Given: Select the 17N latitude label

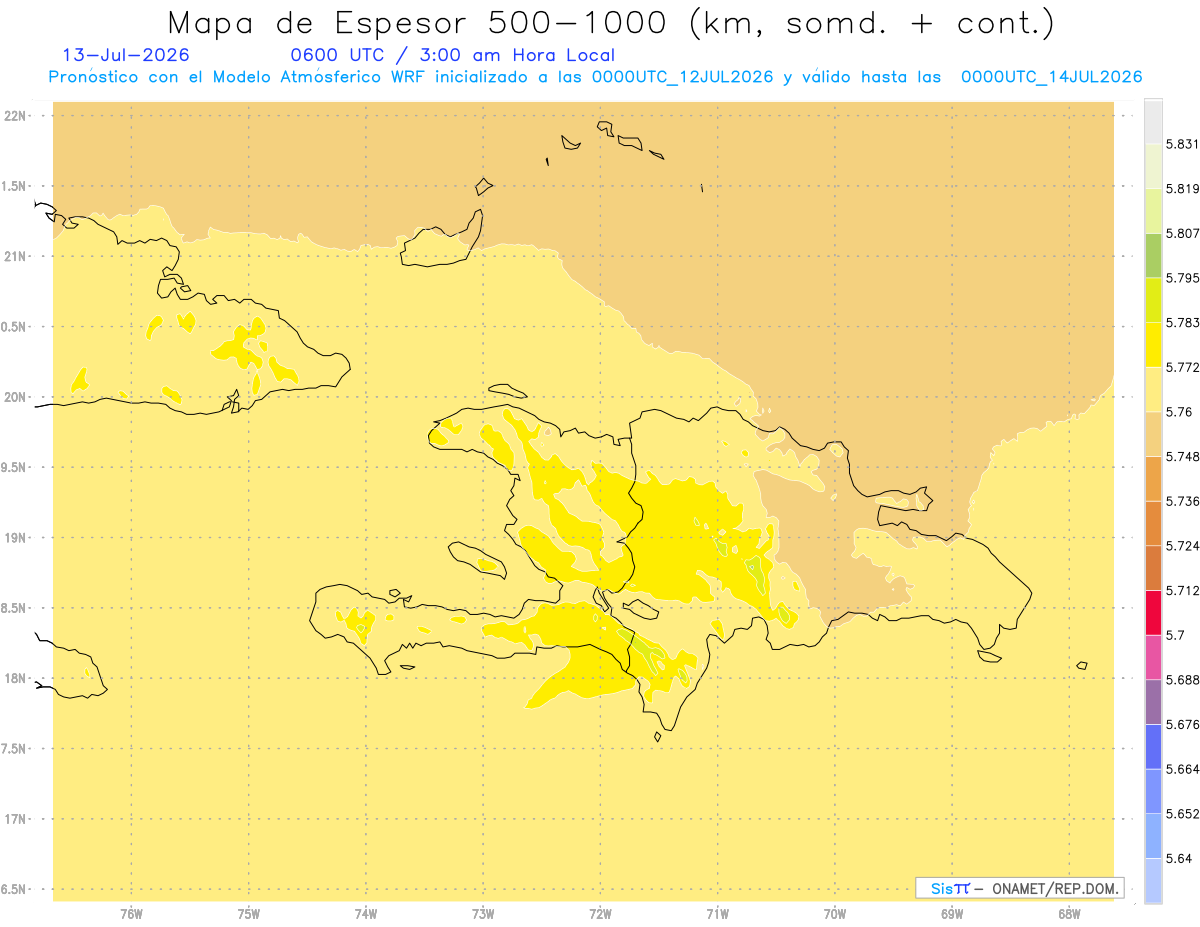Looking at the screenshot, I should (17, 819).
